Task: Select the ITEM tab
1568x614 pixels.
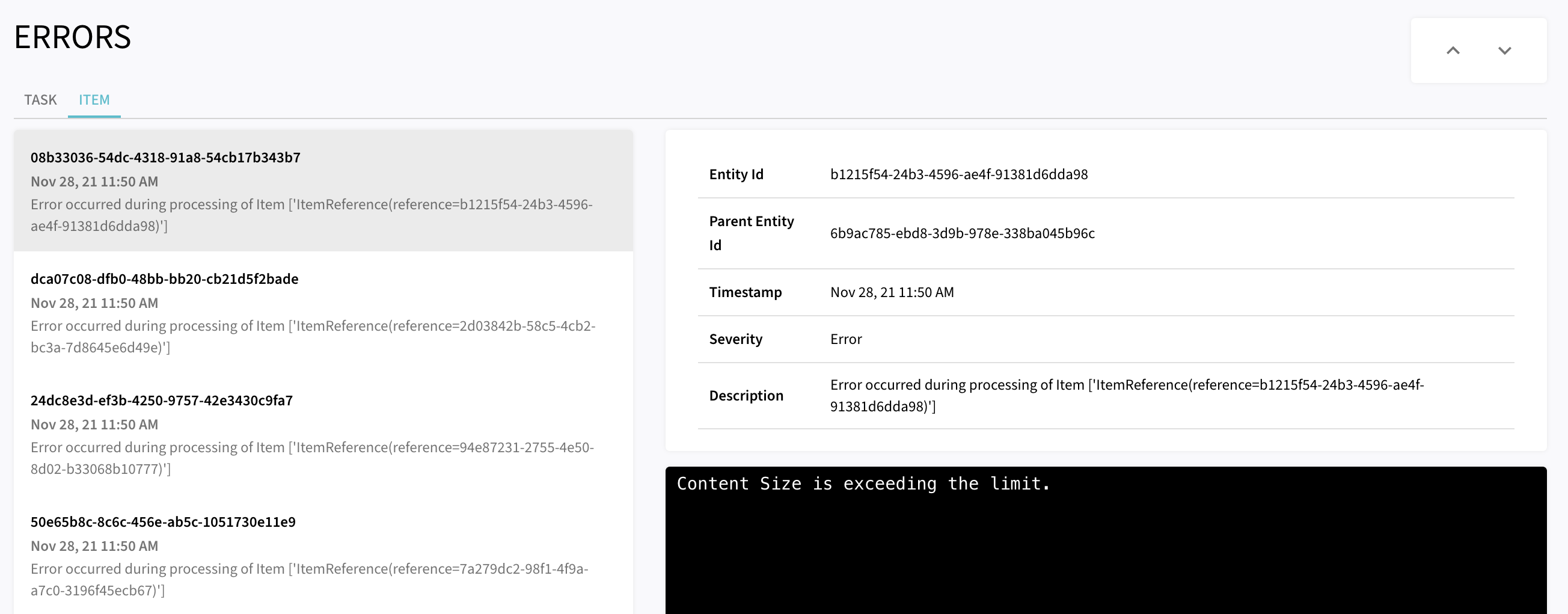Action: (x=94, y=100)
